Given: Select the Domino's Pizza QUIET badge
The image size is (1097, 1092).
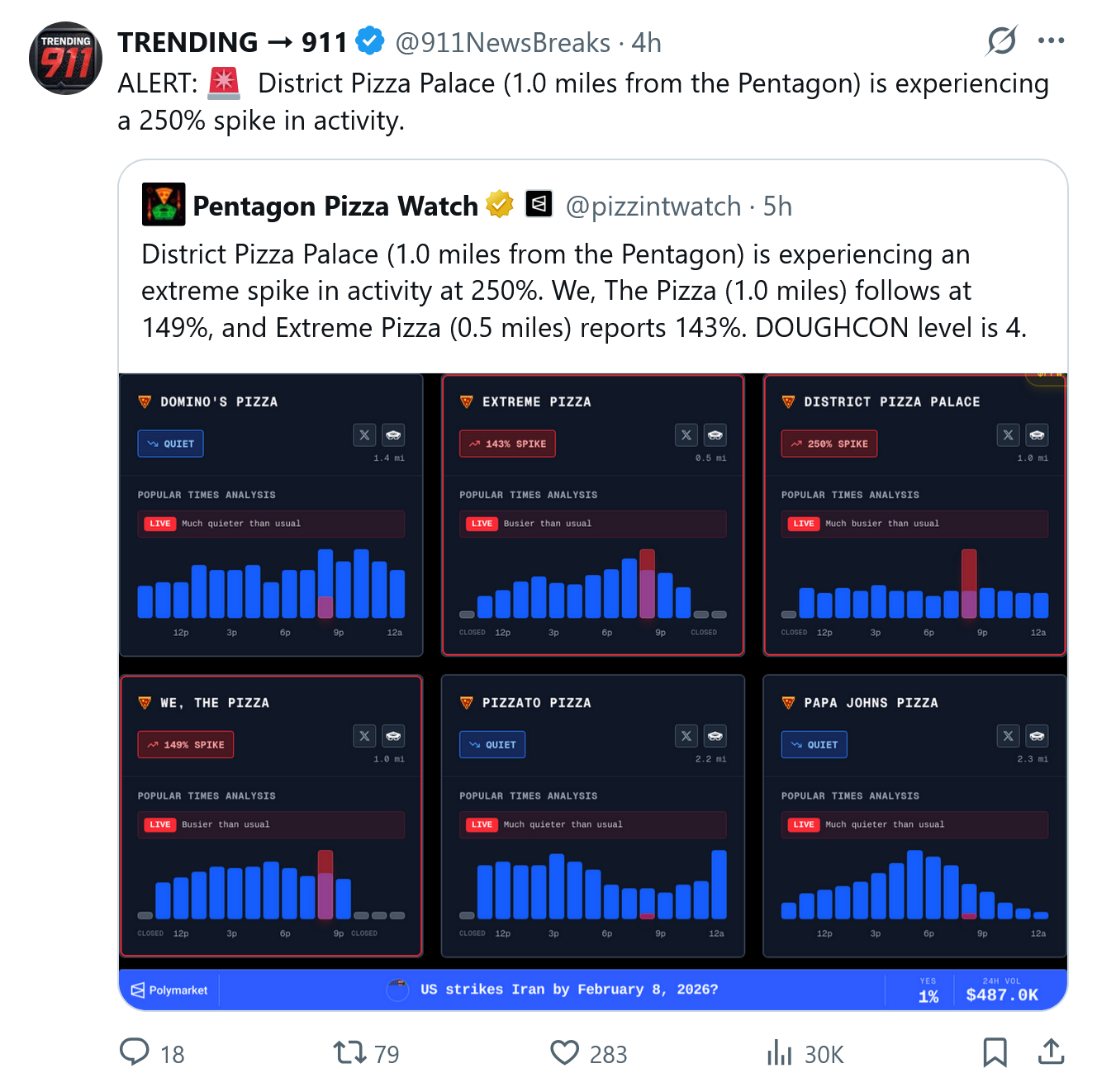Looking at the screenshot, I should coord(170,444).
